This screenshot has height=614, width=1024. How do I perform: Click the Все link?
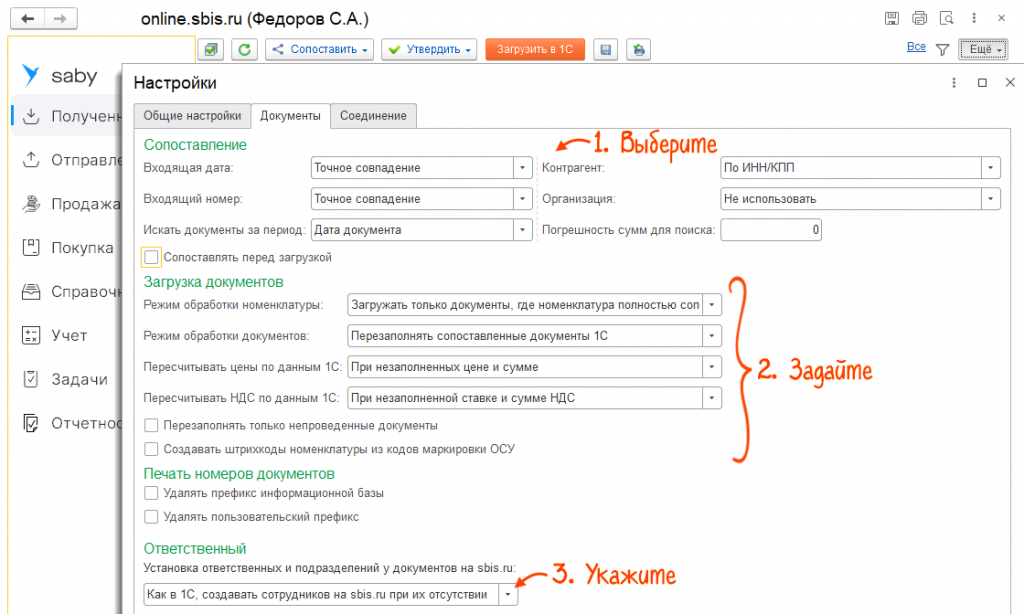coord(915,47)
